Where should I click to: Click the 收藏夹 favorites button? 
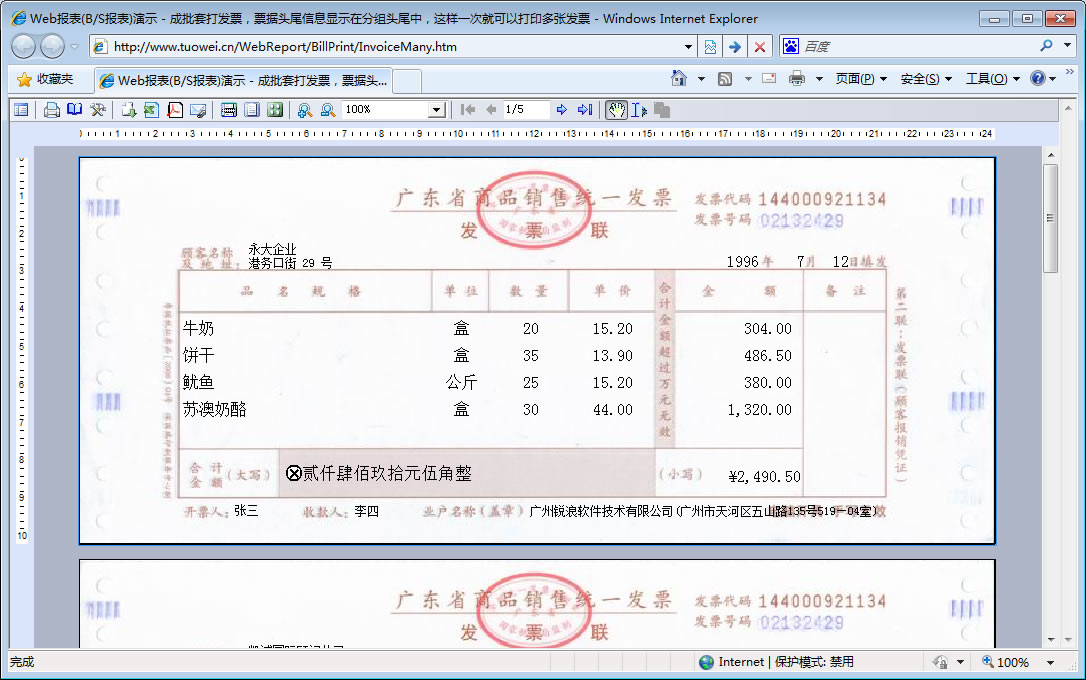45,79
